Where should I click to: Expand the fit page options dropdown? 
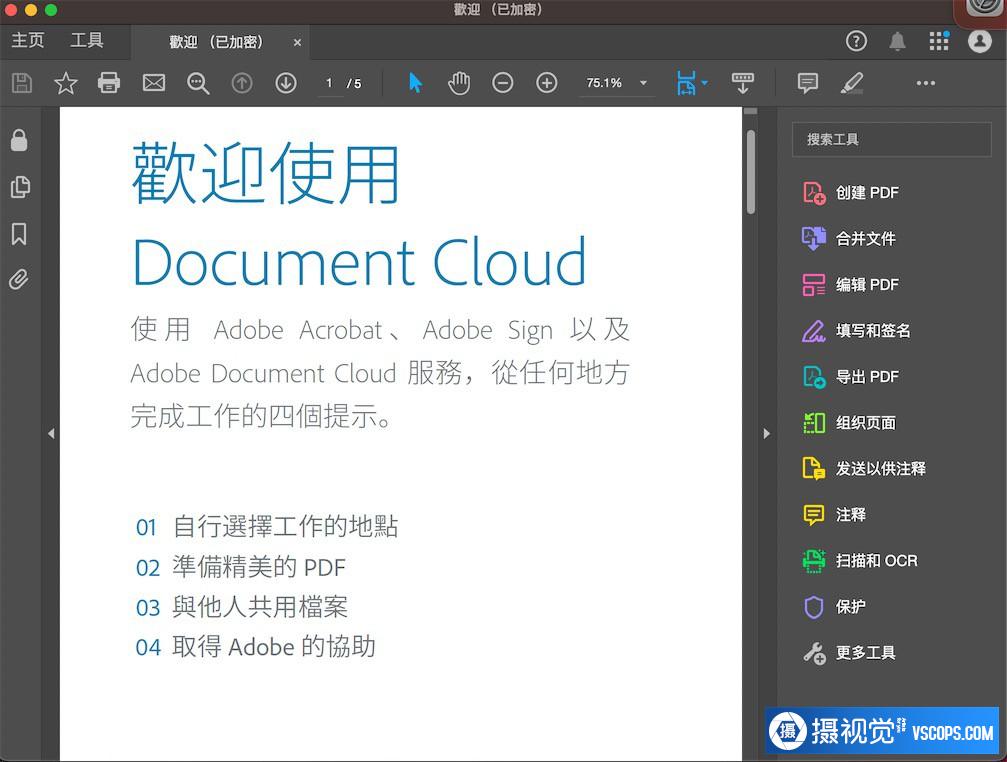tap(705, 83)
